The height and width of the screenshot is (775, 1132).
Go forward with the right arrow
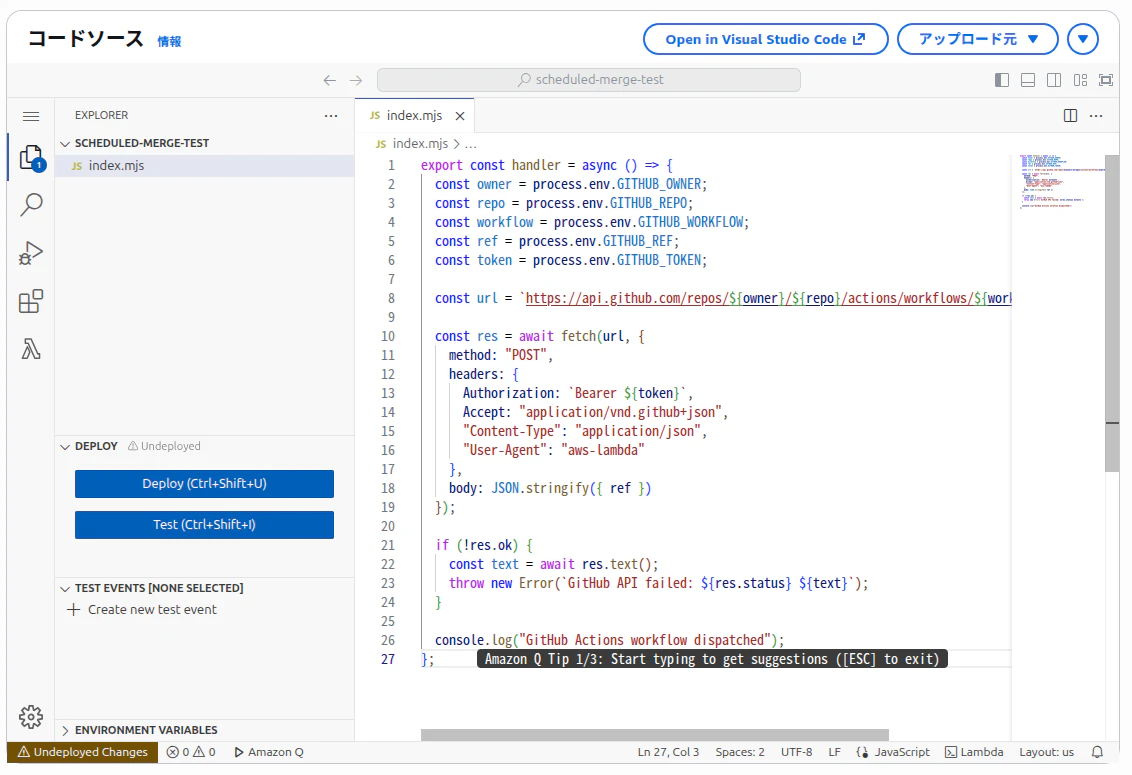click(x=356, y=80)
